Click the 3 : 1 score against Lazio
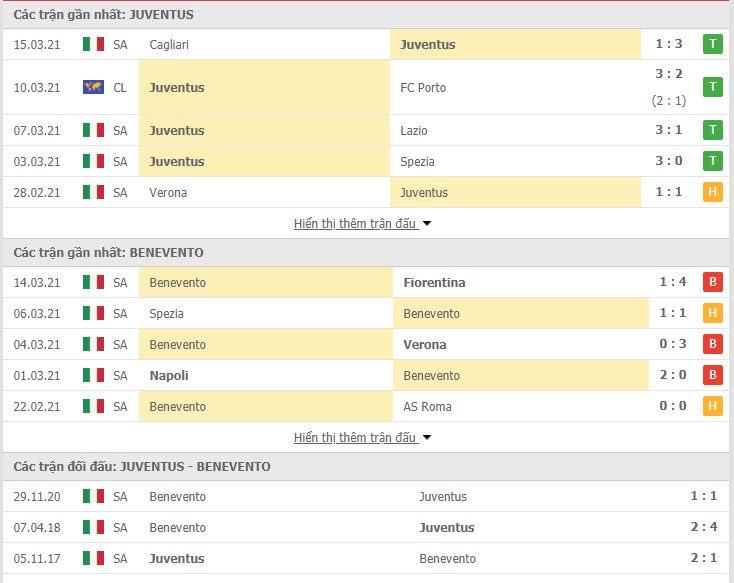The image size is (734, 583). click(668, 130)
